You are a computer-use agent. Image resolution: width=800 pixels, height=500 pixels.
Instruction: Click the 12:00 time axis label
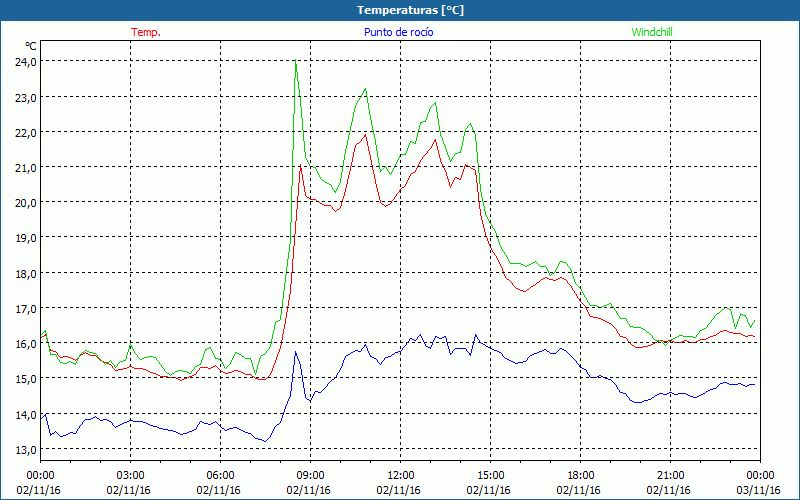(x=401, y=476)
